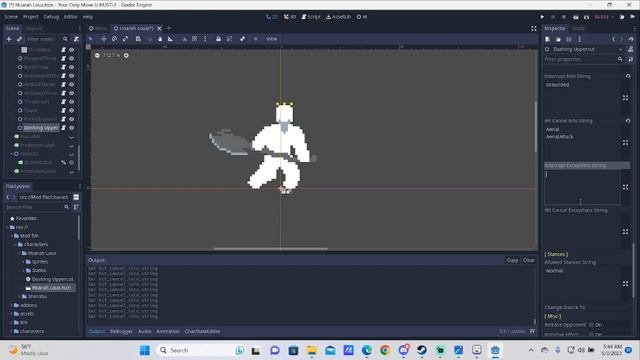This screenshot has height=360, width=640.
Task: Open the script on Dashing Uppercut node
Action: coord(64,128)
